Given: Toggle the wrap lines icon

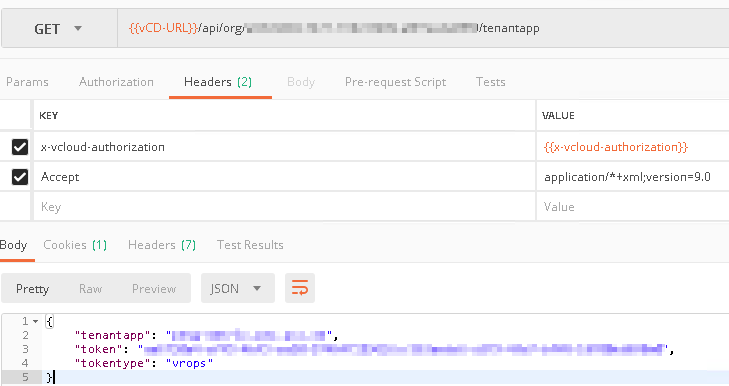Looking at the screenshot, I should (x=300, y=288).
